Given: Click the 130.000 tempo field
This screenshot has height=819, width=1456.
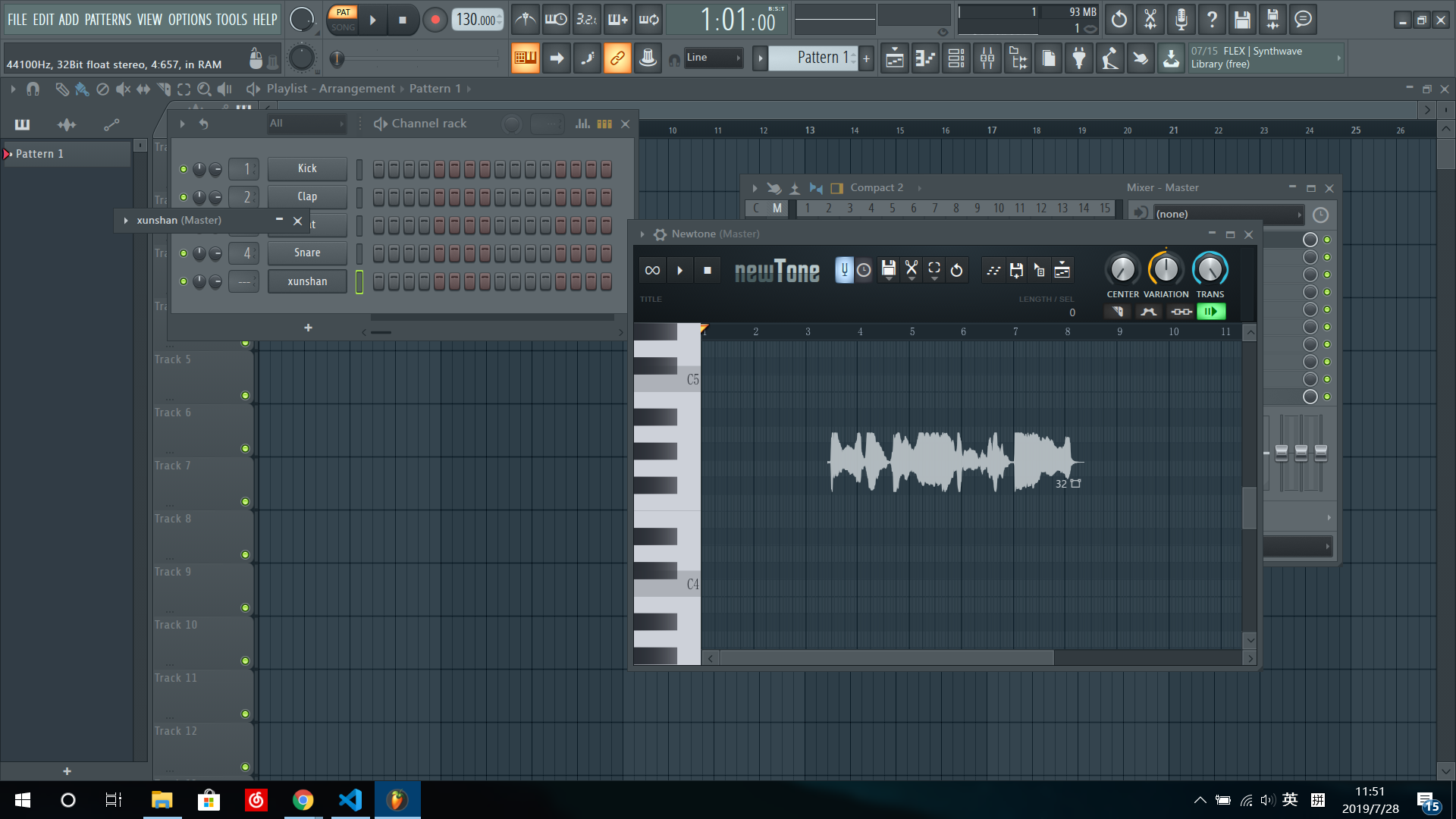Looking at the screenshot, I should tap(478, 20).
